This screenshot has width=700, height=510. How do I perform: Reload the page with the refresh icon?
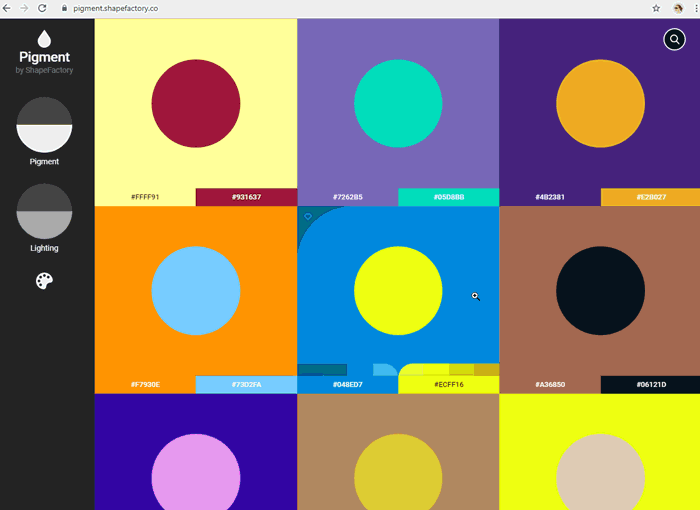coord(42,8)
